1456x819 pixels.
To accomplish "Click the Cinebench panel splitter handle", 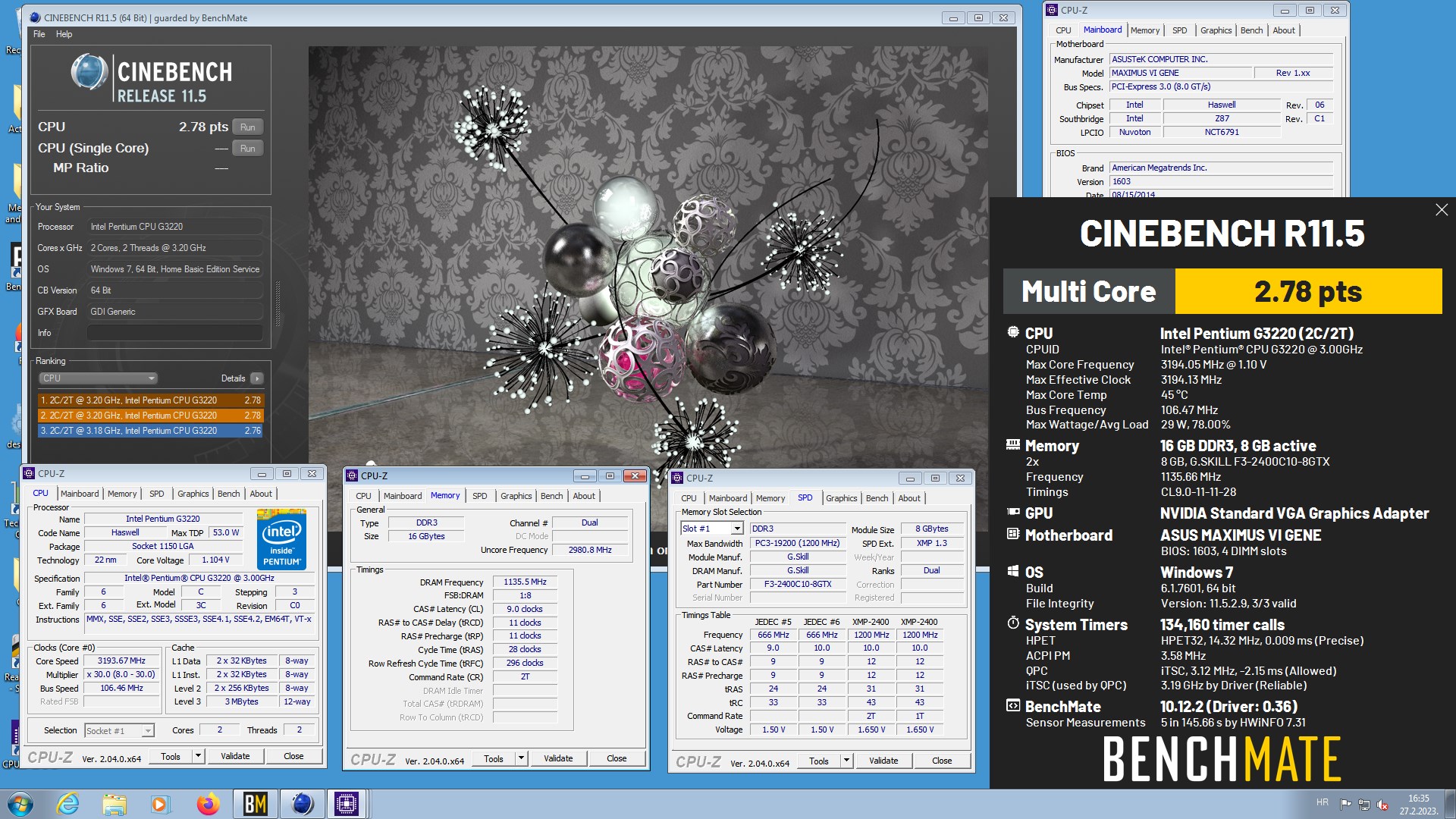I will [278, 304].
